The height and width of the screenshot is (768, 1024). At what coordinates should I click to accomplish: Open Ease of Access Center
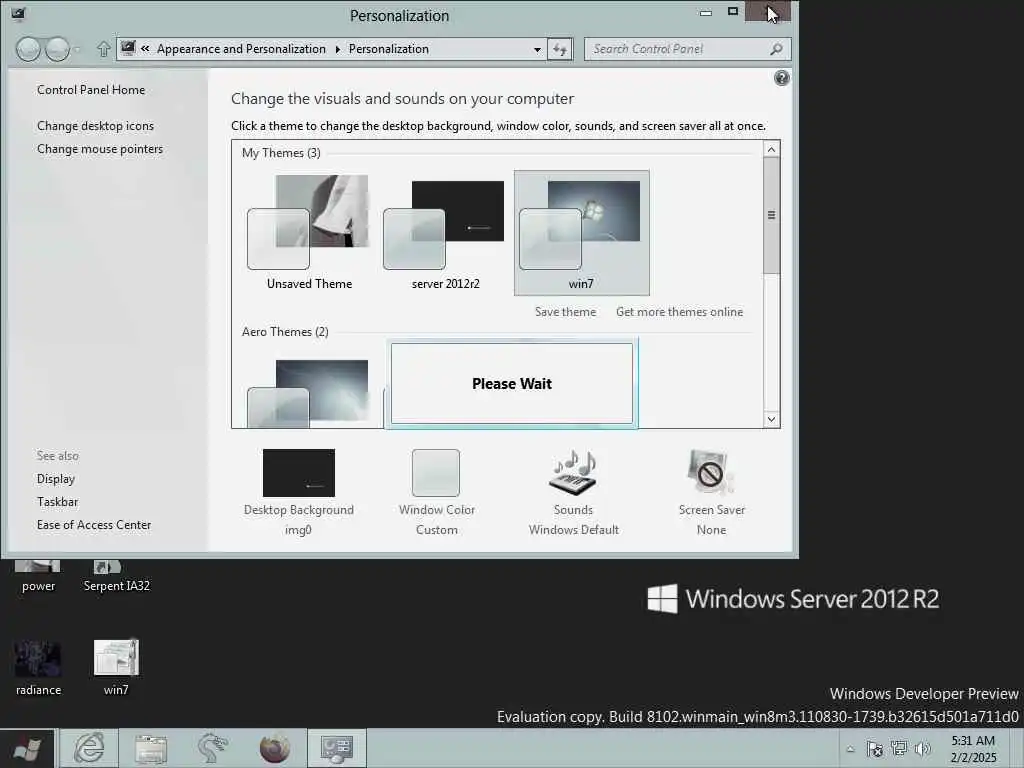[94, 525]
